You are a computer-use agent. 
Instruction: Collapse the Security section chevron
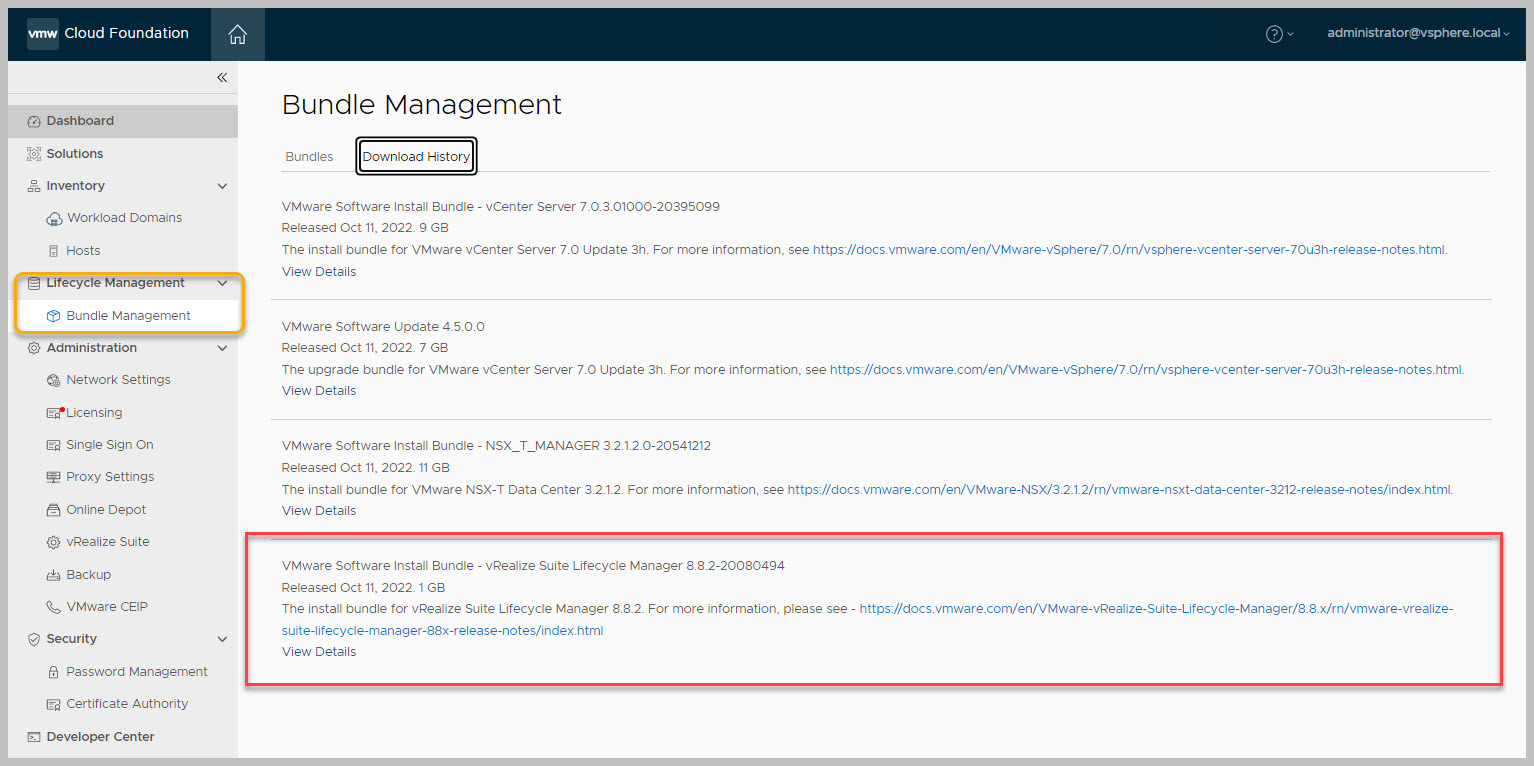pyautogui.click(x=222, y=639)
